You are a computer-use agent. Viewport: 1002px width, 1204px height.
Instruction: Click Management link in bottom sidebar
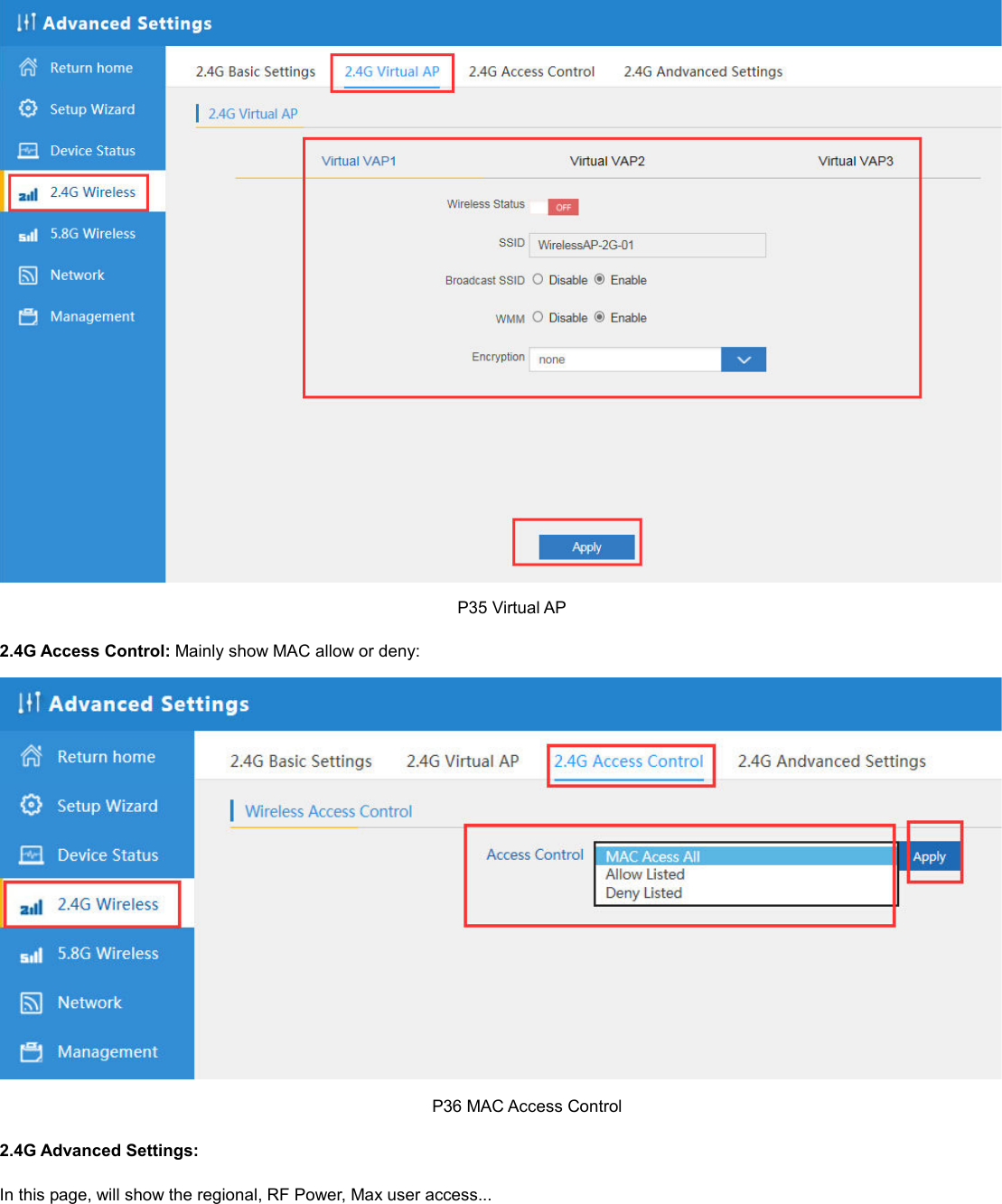pyautogui.click(x=108, y=1051)
